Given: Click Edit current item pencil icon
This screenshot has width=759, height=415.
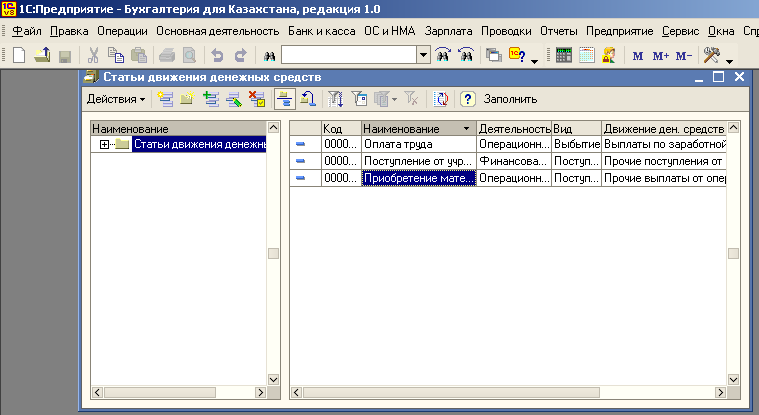Looking at the screenshot, I should coord(234,99).
